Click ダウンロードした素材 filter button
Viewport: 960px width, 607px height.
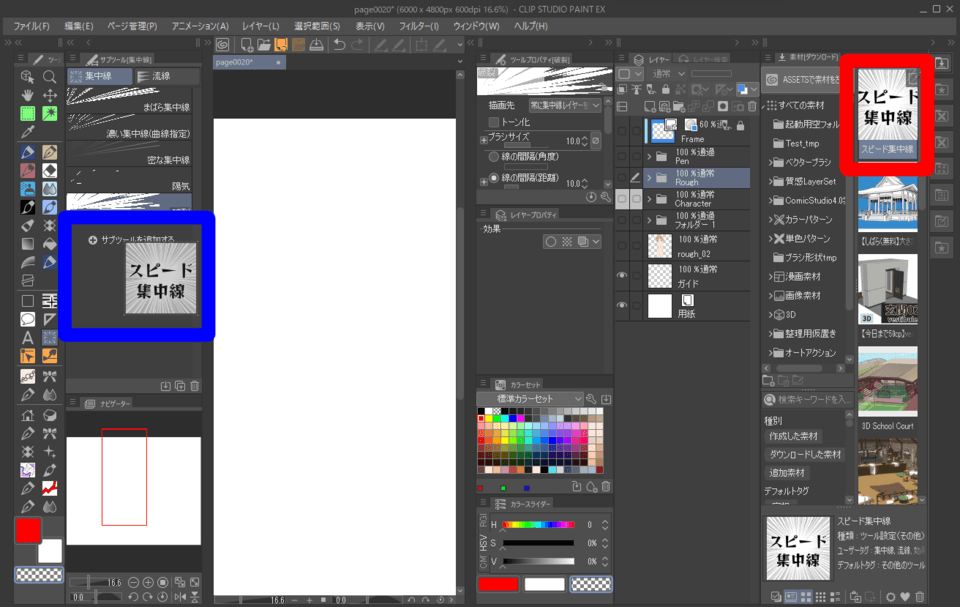[805, 454]
